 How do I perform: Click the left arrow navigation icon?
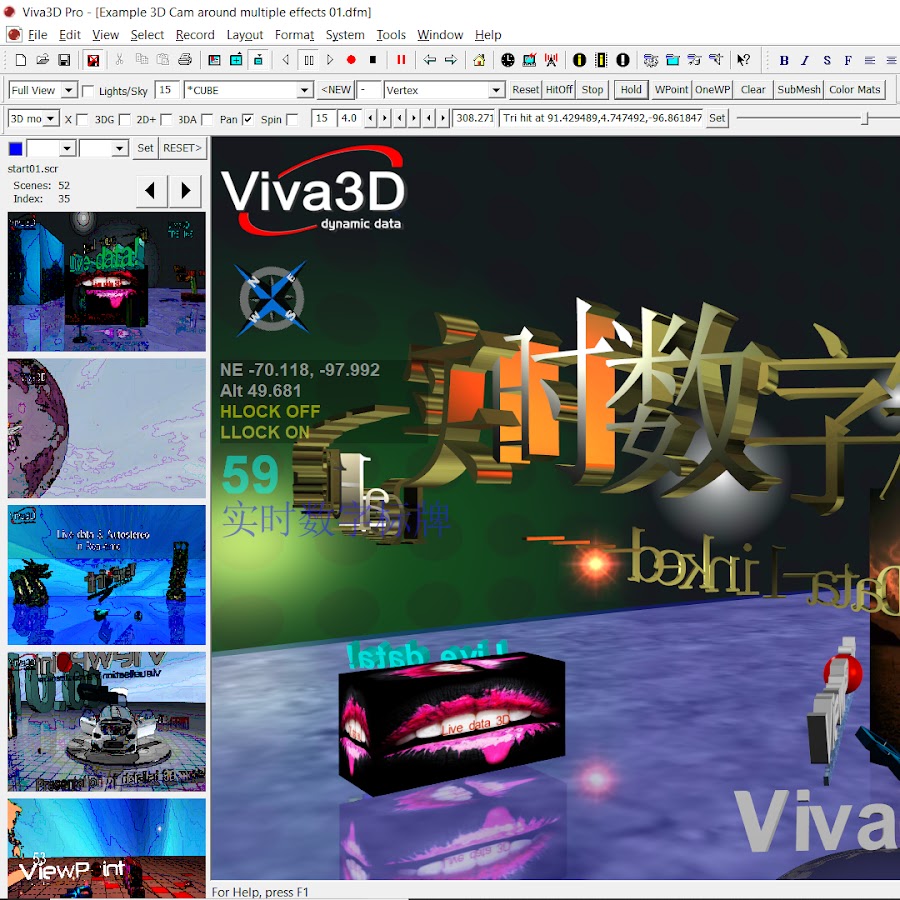pyautogui.click(x=429, y=60)
